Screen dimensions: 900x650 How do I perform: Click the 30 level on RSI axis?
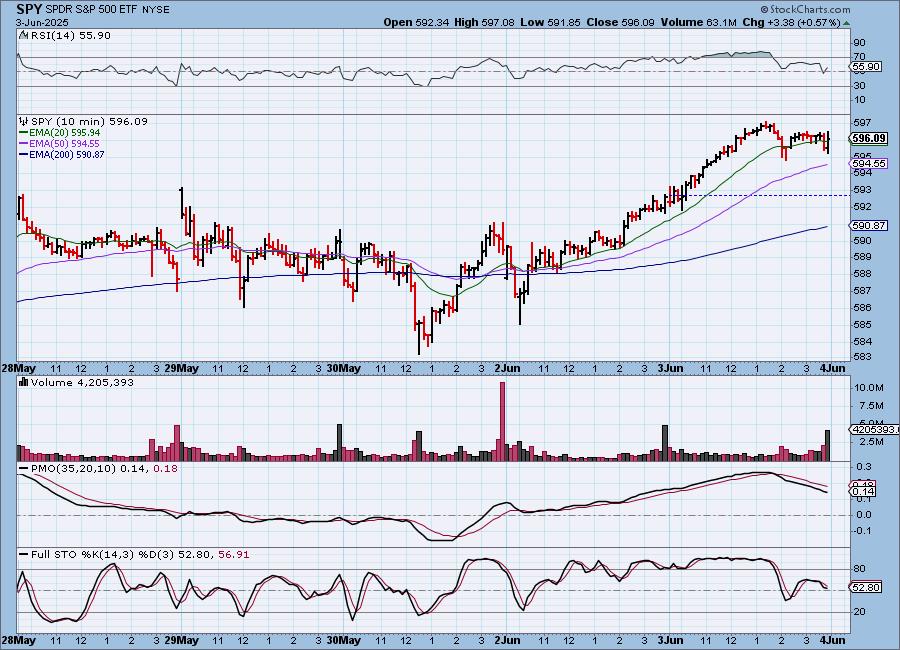click(859, 86)
